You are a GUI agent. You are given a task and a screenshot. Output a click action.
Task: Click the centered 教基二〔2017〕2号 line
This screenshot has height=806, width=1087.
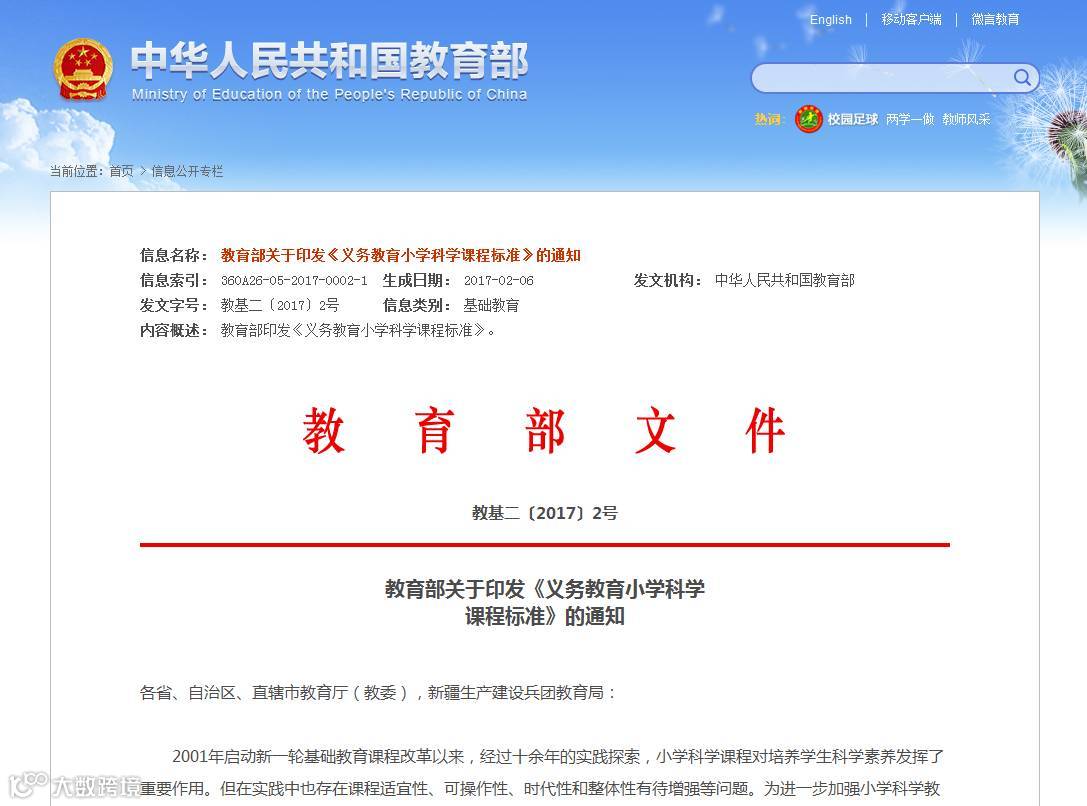[544, 513]
